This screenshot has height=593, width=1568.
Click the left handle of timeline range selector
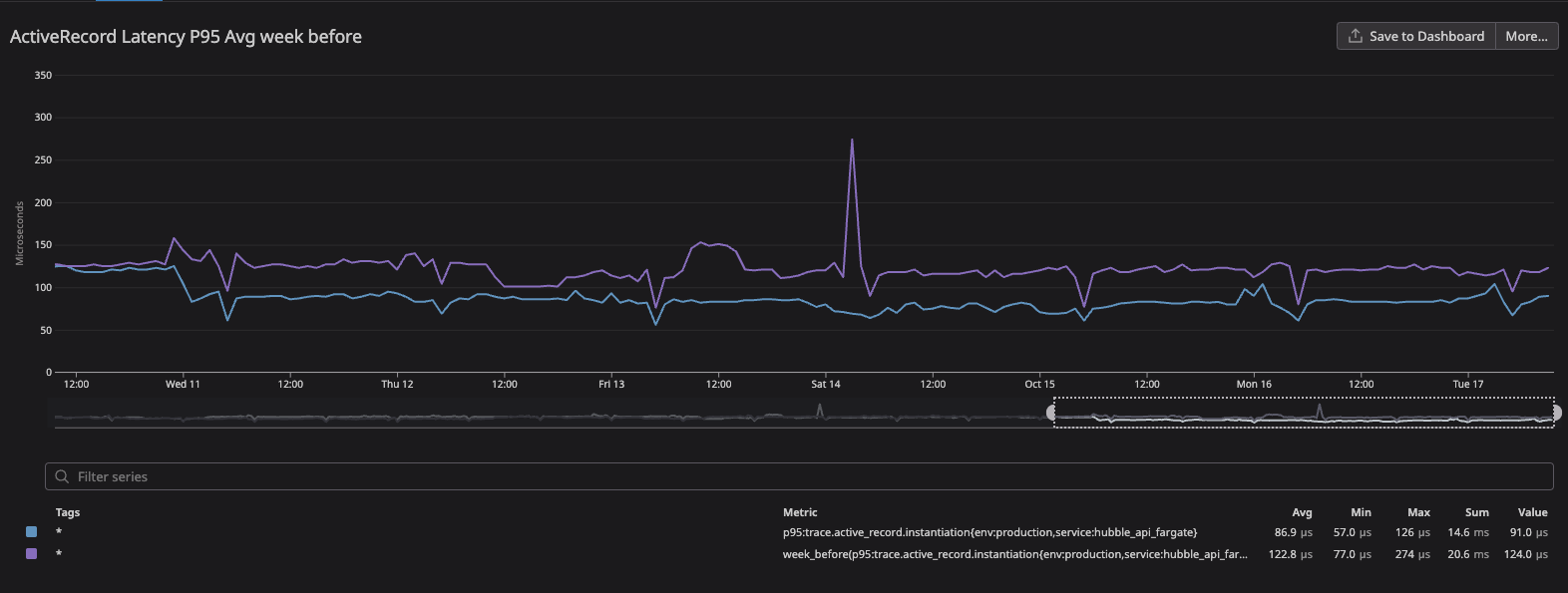[1051, 413]
